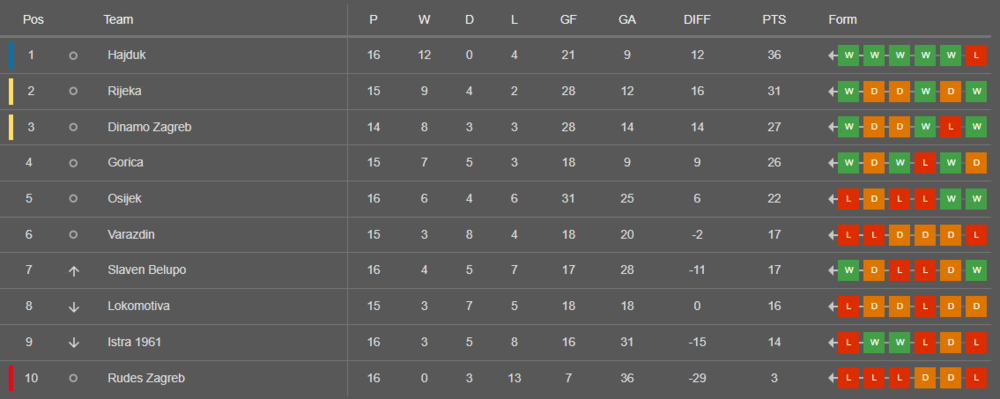The image size is (1000, 399).
Task: Click the down-arrow icon beside Lokomotiva
Action: 73,307
